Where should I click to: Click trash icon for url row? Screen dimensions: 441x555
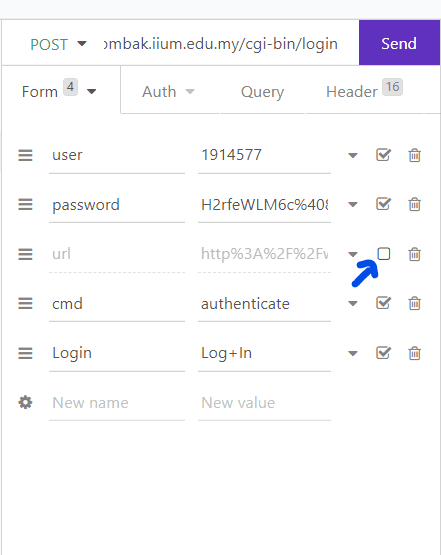[x=414, y=254]
